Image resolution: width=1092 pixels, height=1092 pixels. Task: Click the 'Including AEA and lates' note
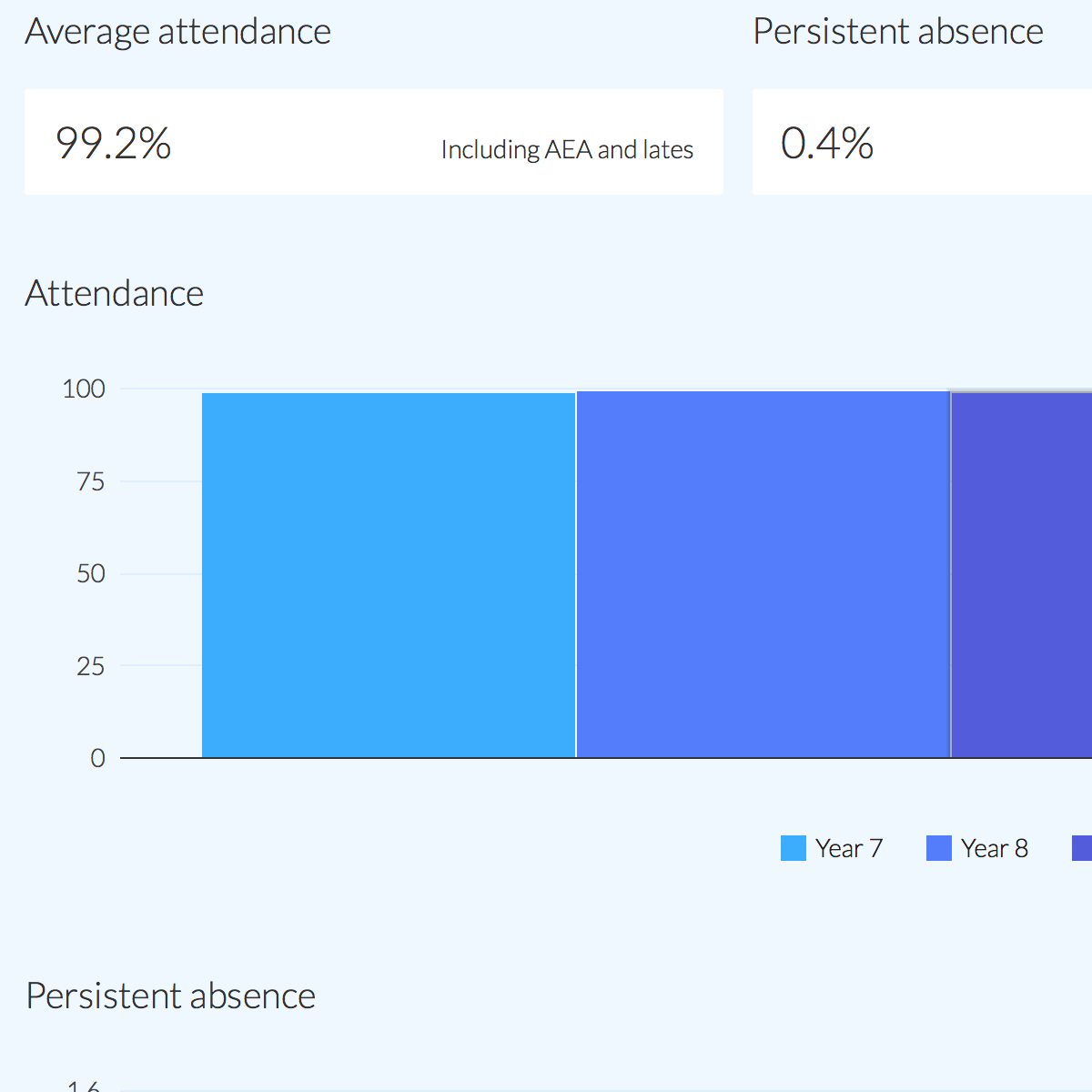tap(567, 149)
